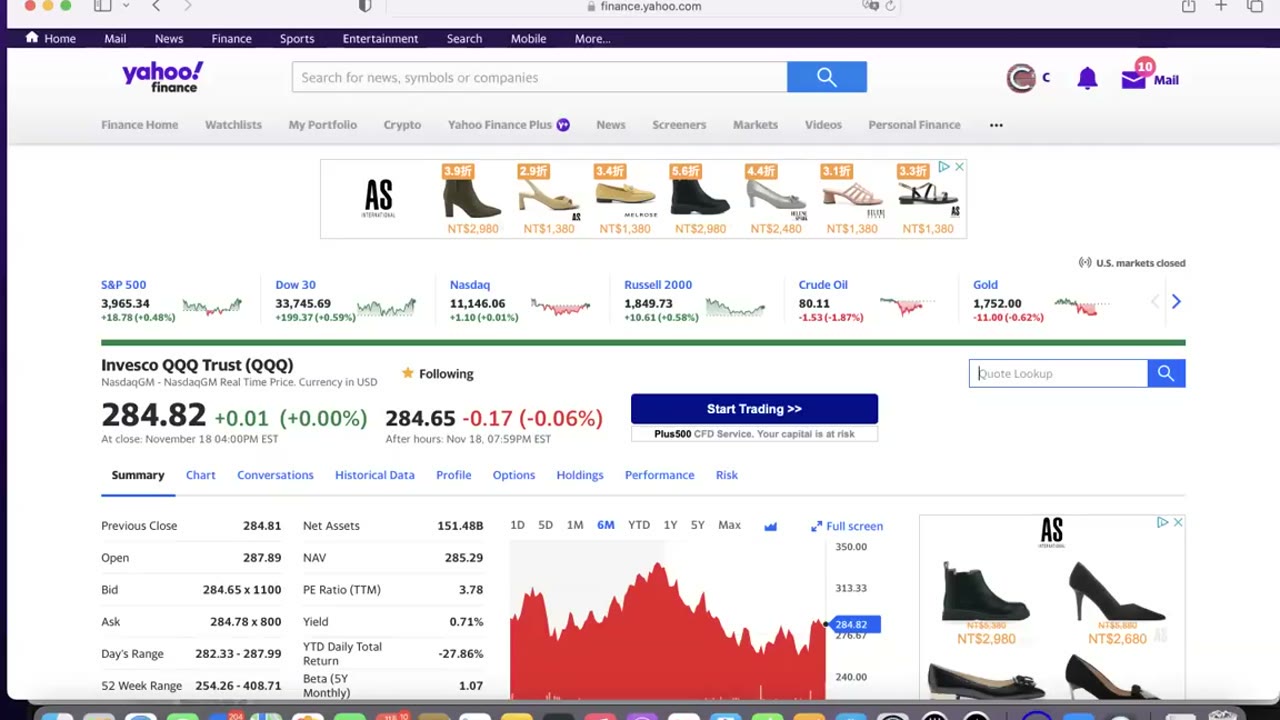This screenshot has width=1280, height=720.
Task: Open the Chart tab
Action: coord(200,475)
